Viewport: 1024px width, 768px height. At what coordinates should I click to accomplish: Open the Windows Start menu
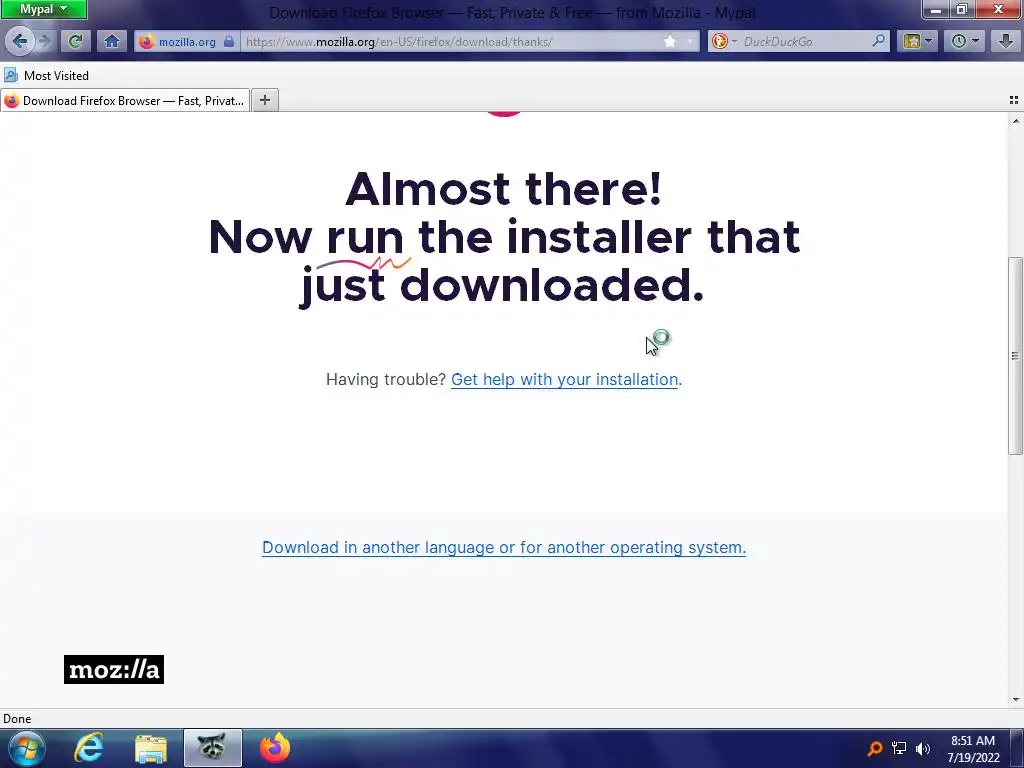[27, 748]
